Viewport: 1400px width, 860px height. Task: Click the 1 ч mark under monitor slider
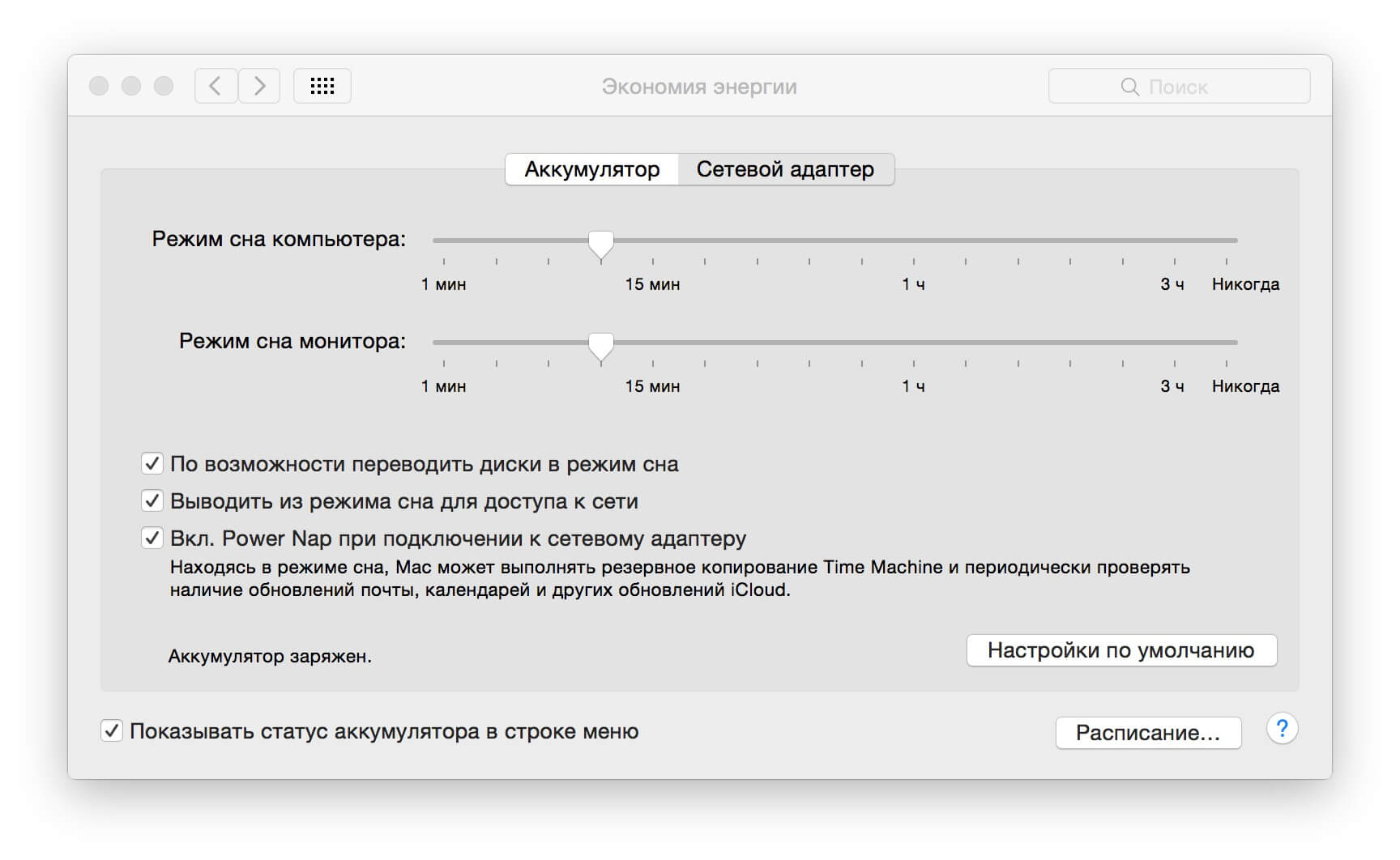[x=913, y=386]
